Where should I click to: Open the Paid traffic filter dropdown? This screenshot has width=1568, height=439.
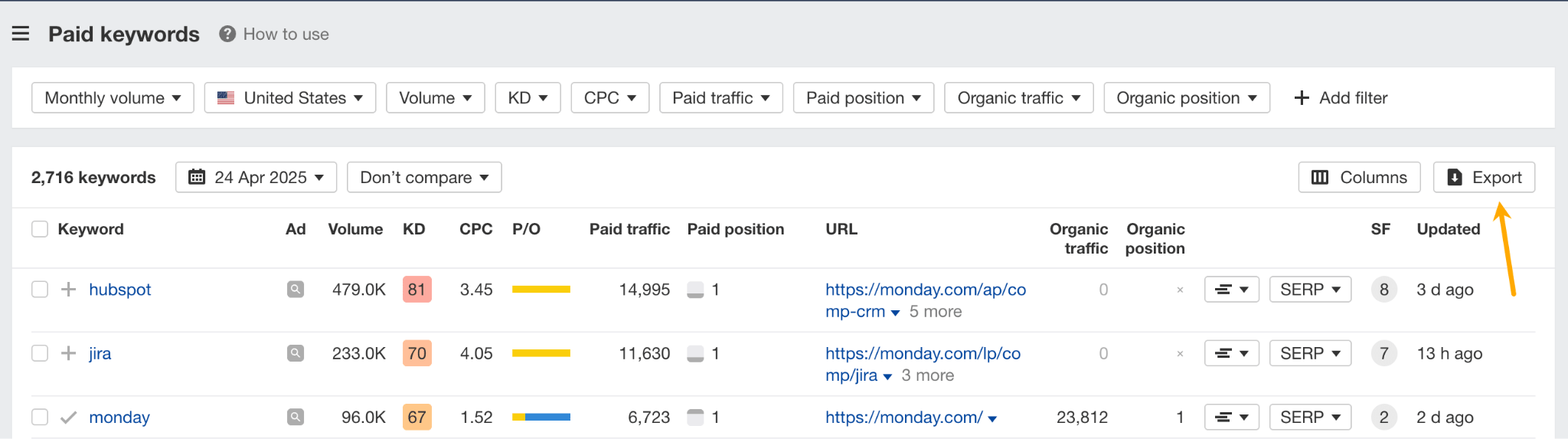click(x=721, y=98)
